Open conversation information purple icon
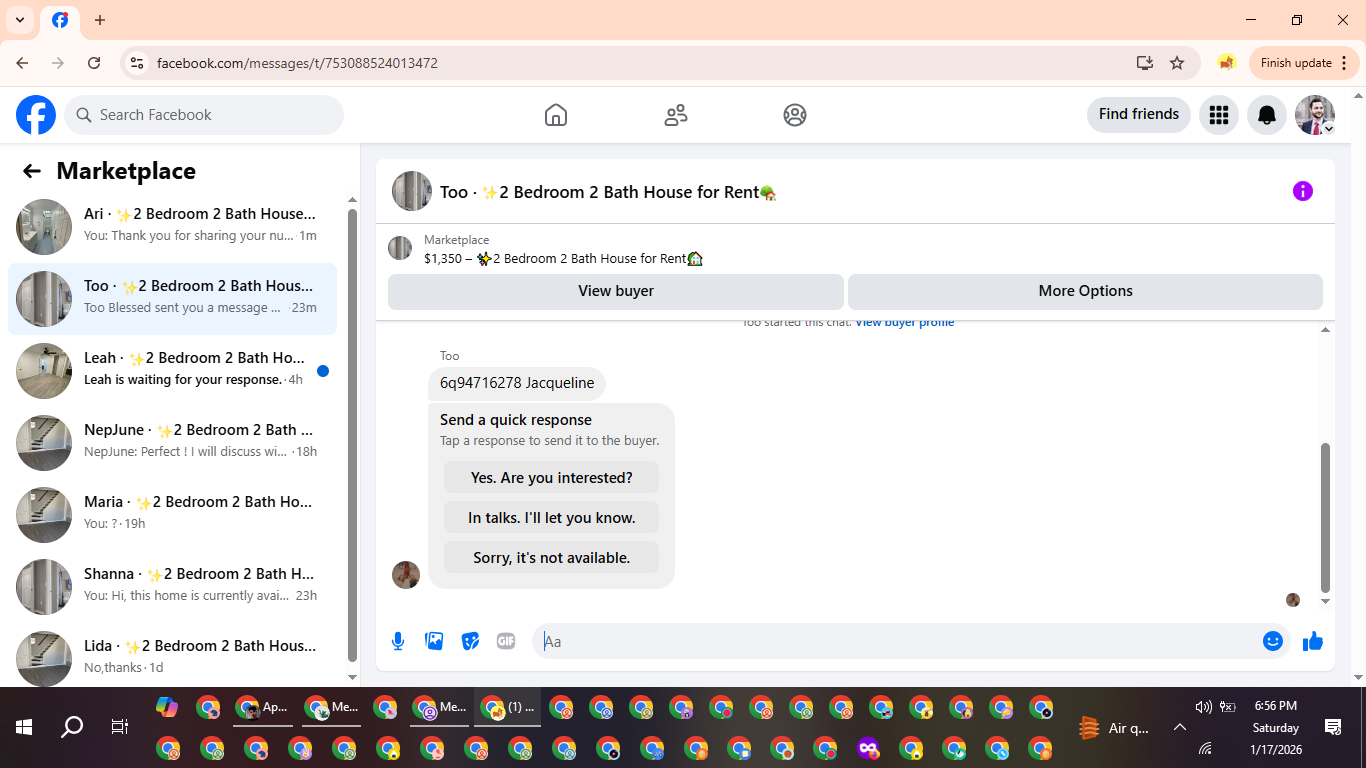1366x768 pixels. (x=1303, y=191)
